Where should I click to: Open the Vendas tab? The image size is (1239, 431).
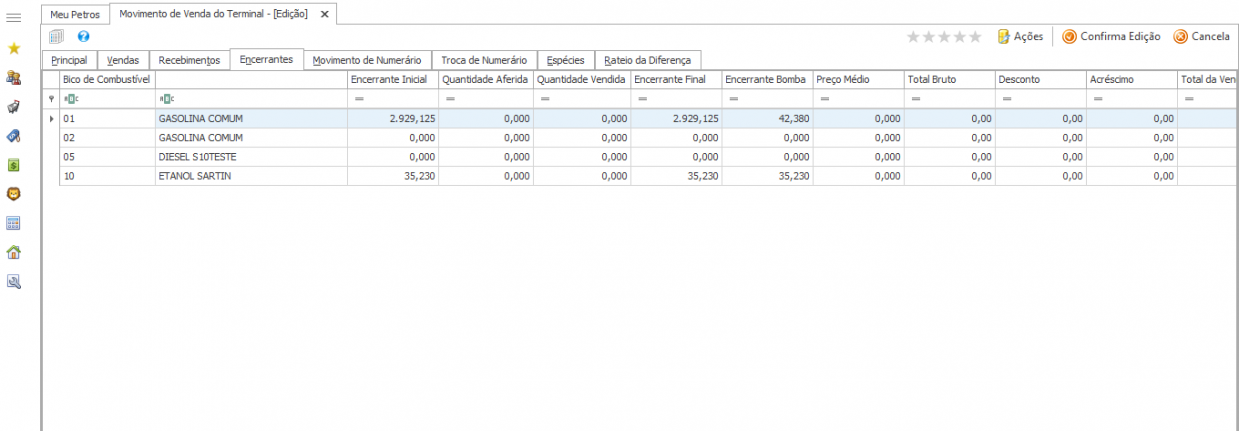pos(123,60)
